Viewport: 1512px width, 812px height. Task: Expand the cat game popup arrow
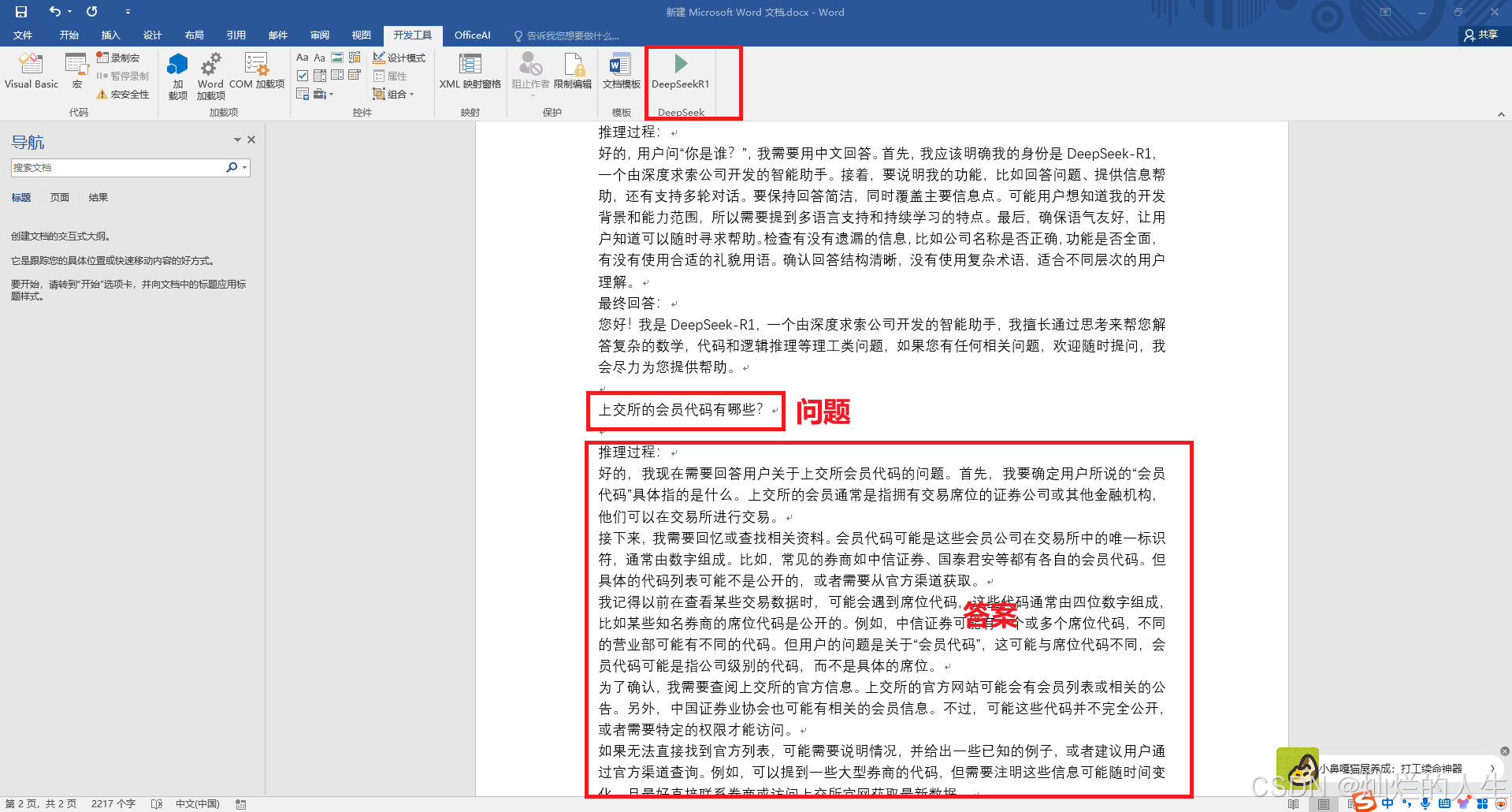1492,768
